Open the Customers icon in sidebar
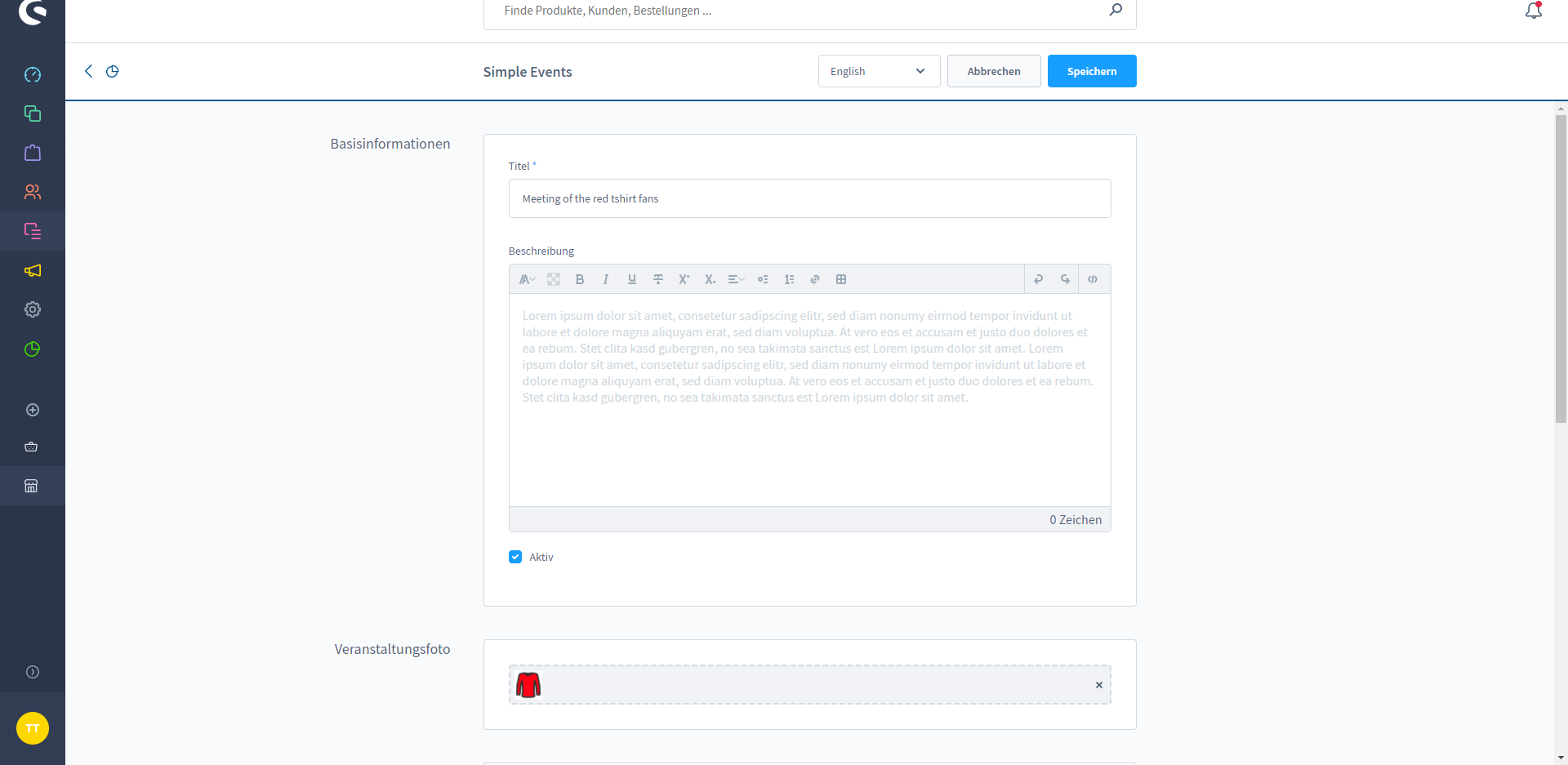 click(x=33, y=192)
